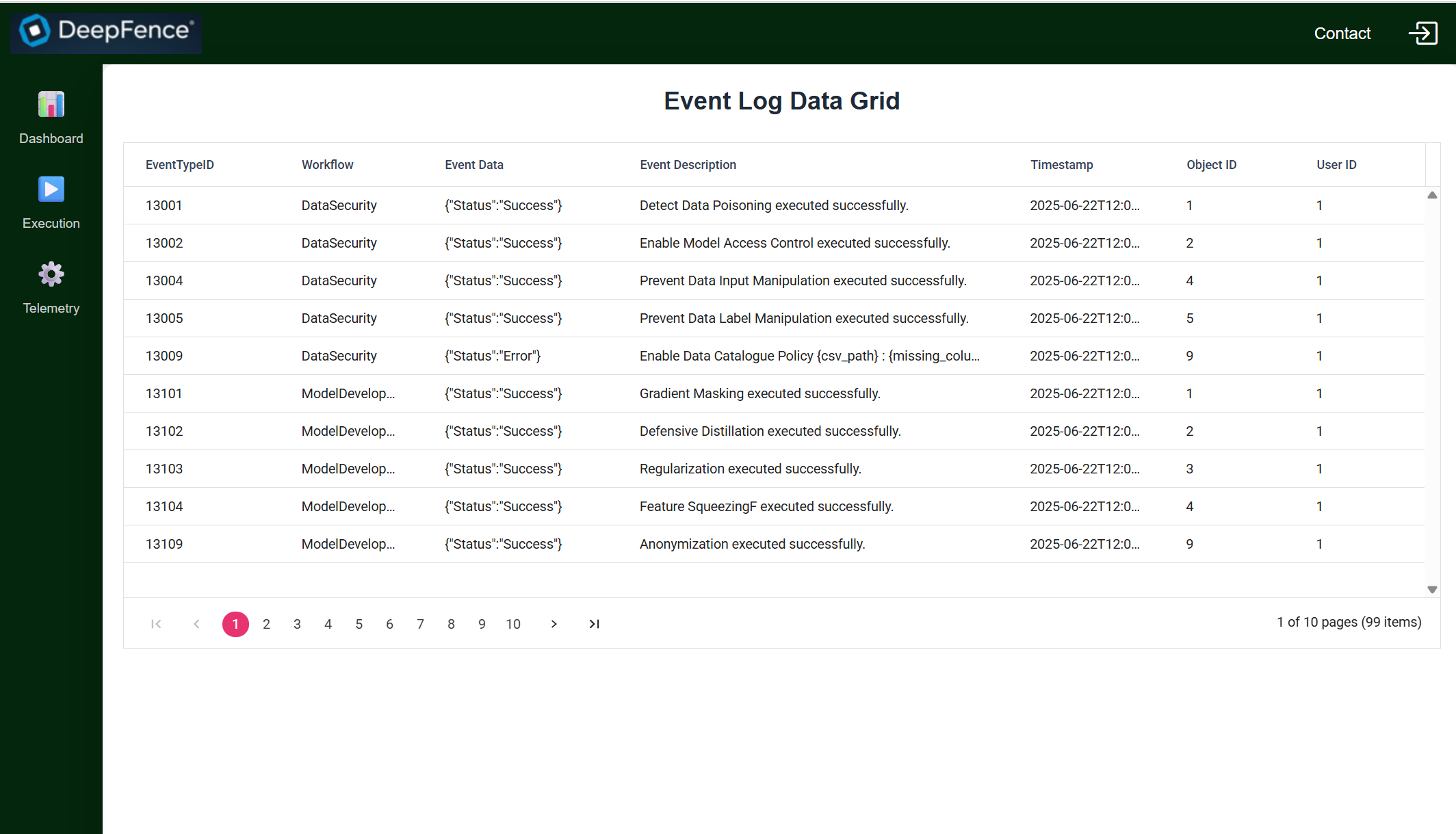
Task: Click the logout icon in header
Action: pos(1423,33)
